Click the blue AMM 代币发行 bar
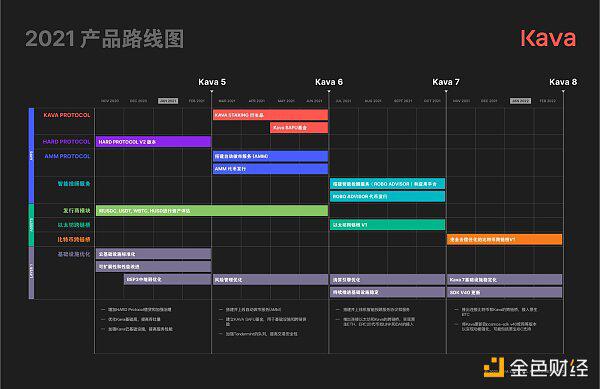This screenshot has width=600, height=389. (x=270, y=169)
